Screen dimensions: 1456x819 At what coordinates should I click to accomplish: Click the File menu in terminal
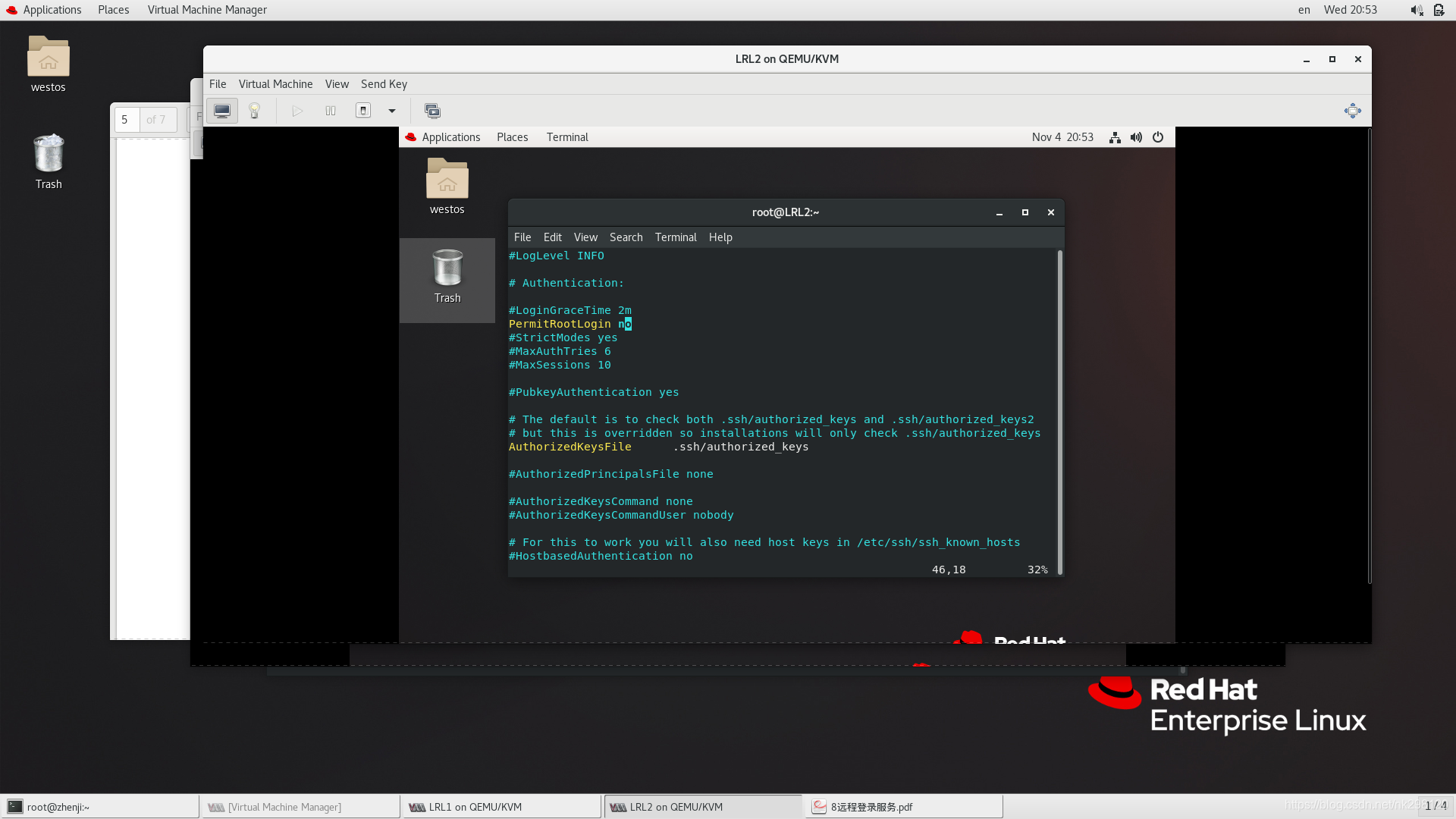[522, 236]
